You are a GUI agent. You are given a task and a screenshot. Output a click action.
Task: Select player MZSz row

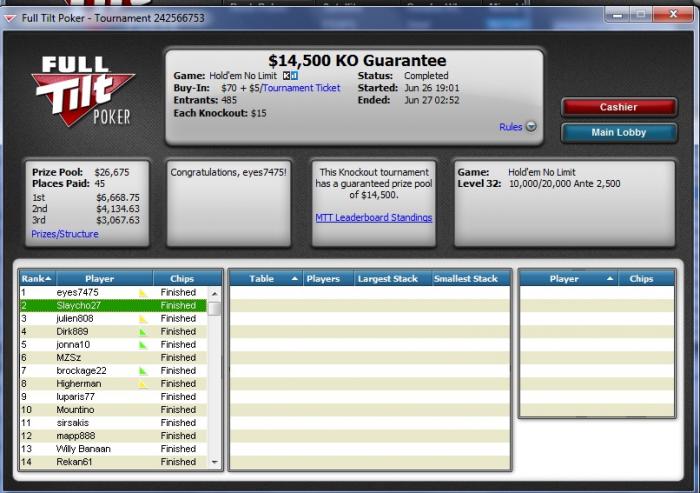click(113, 358)
